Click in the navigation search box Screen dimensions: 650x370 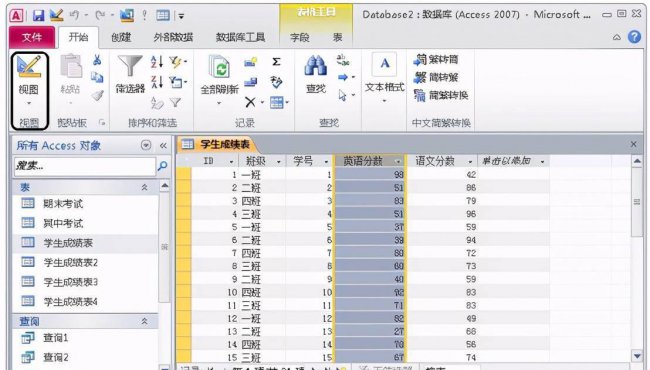[85, 166]
